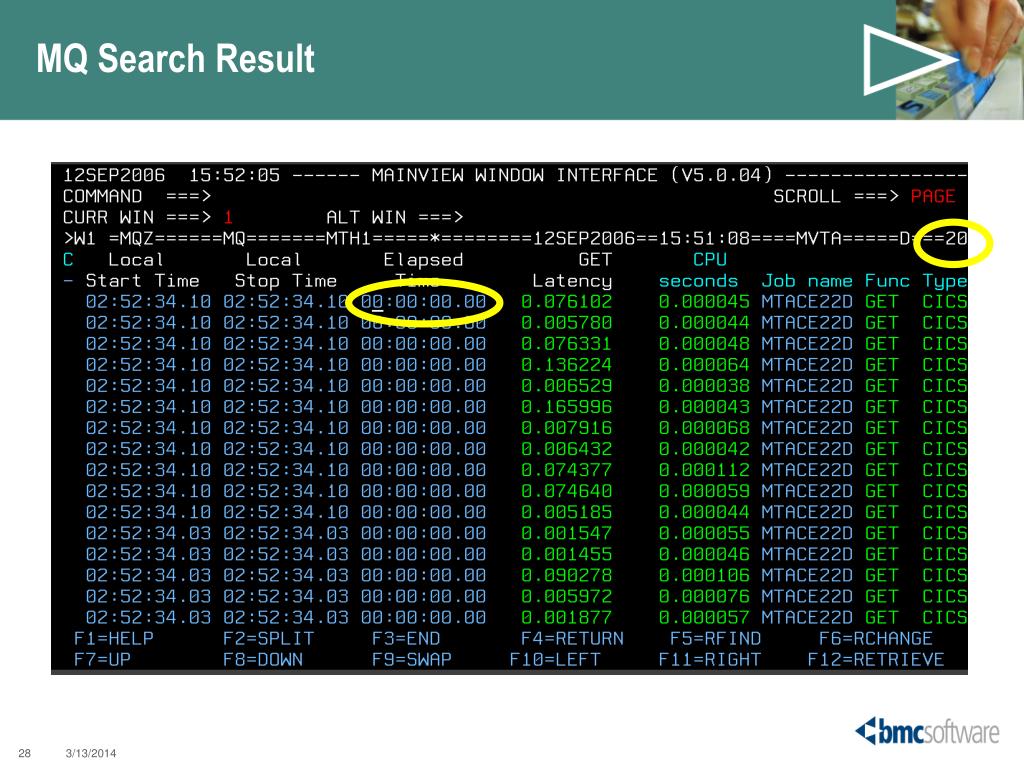1024x768 pixels.
Task: Click GET latency value 0.001877
Action: tap(566, 618)
